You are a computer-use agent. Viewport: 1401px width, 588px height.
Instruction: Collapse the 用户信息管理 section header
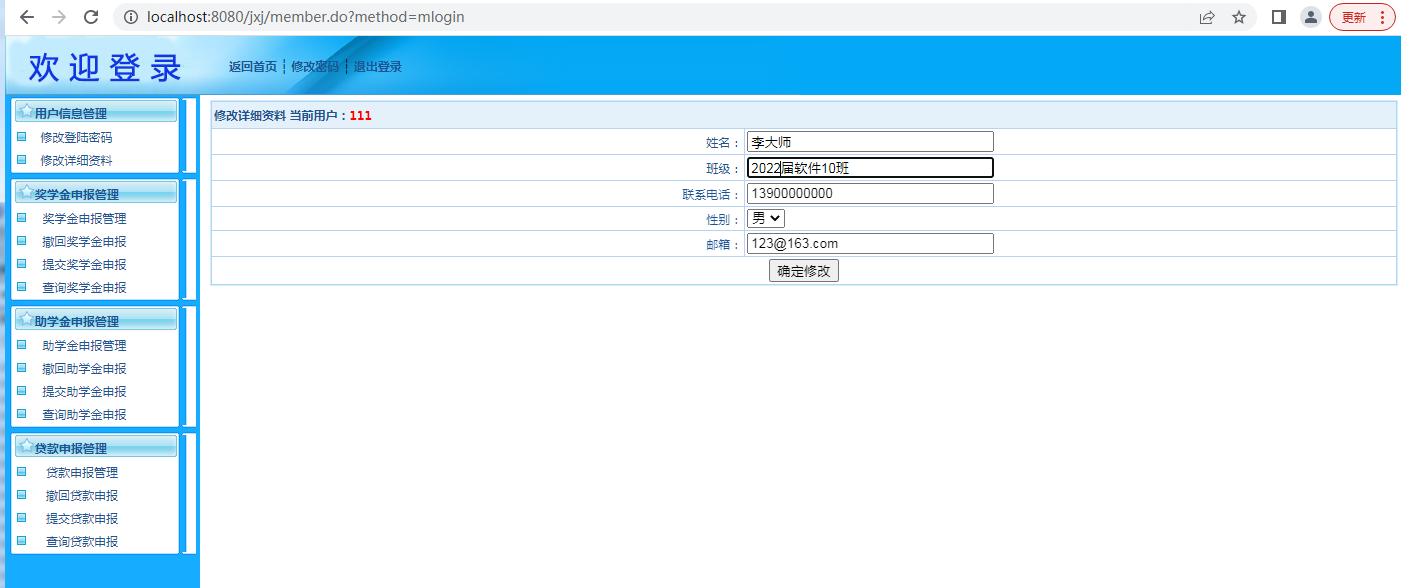point(95,113)
